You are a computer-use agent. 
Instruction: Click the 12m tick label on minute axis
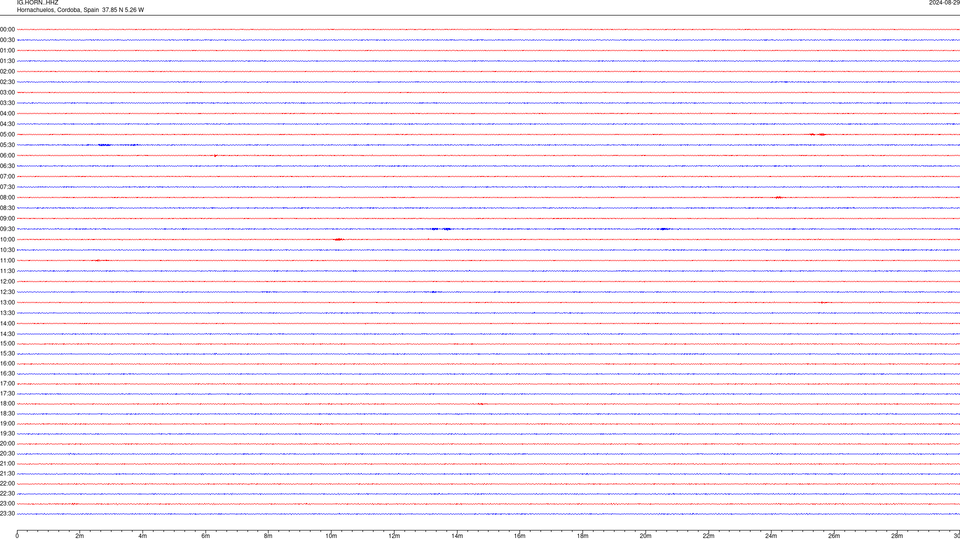coord(394,536)
